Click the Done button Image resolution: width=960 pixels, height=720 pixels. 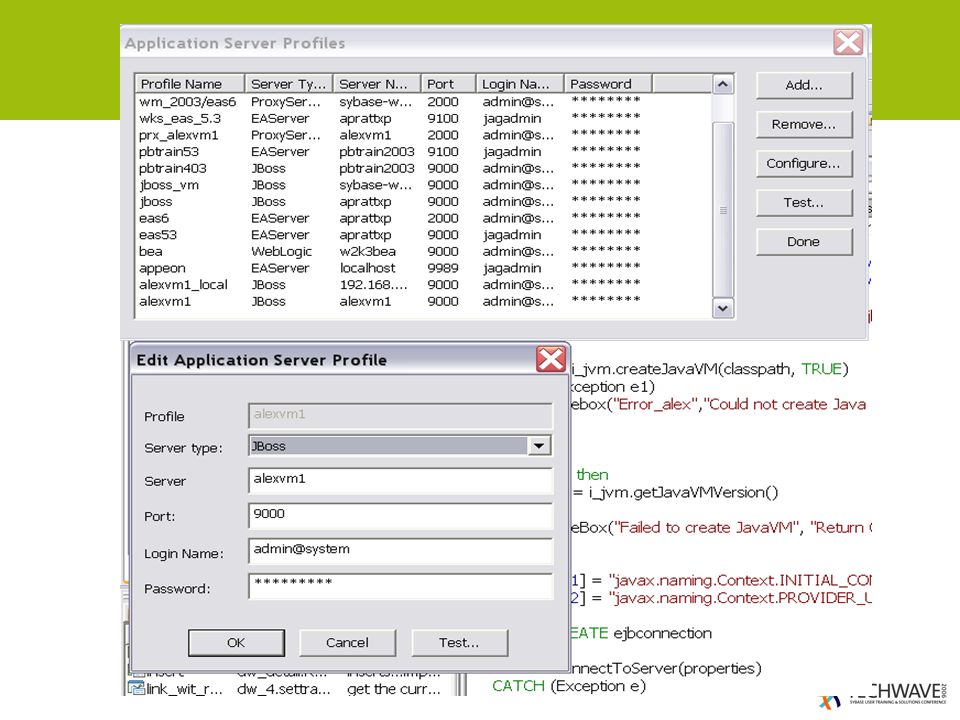coord(804,242)
